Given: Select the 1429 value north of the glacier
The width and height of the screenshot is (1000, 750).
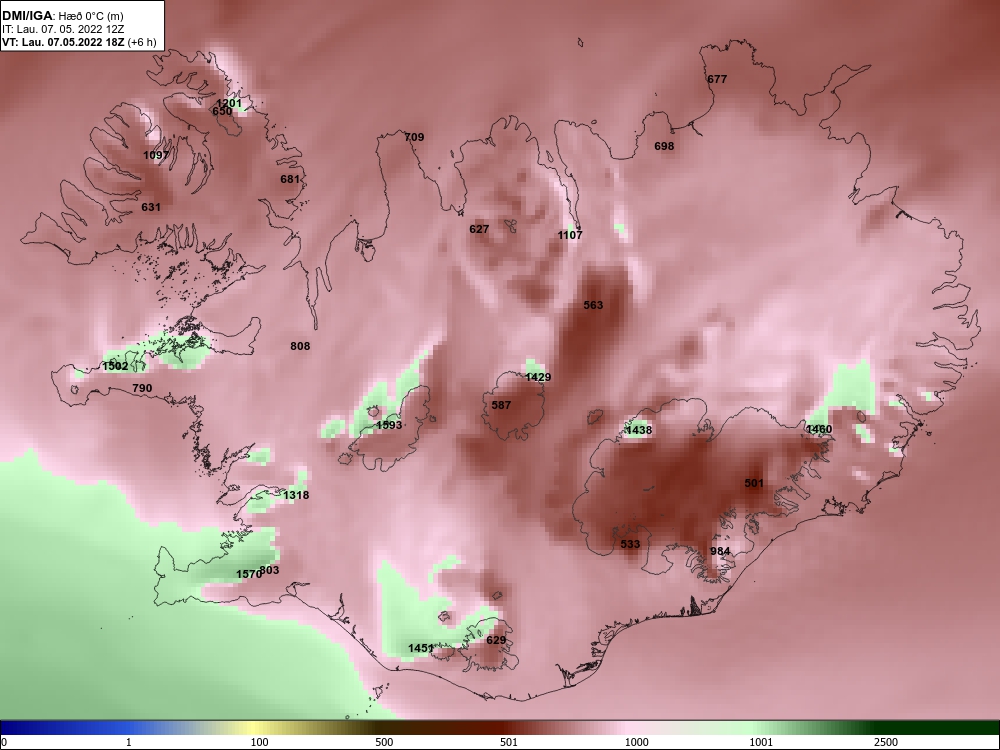Looking at the screenshot, I should [x=538, y=377].
